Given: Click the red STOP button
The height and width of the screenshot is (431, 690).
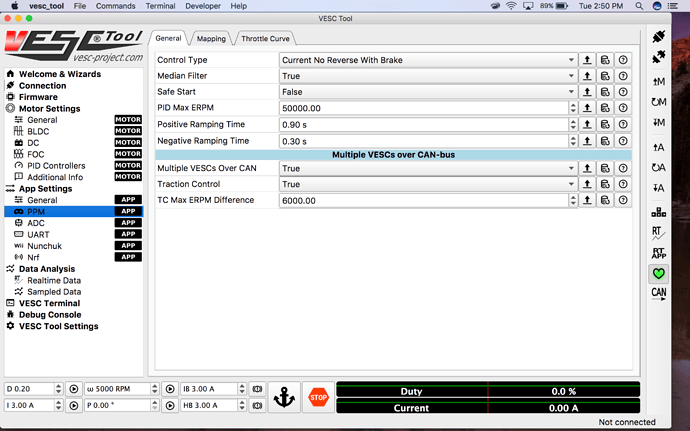Looking at the screenshot, I should pyautogui.click(x=318, y=396).
